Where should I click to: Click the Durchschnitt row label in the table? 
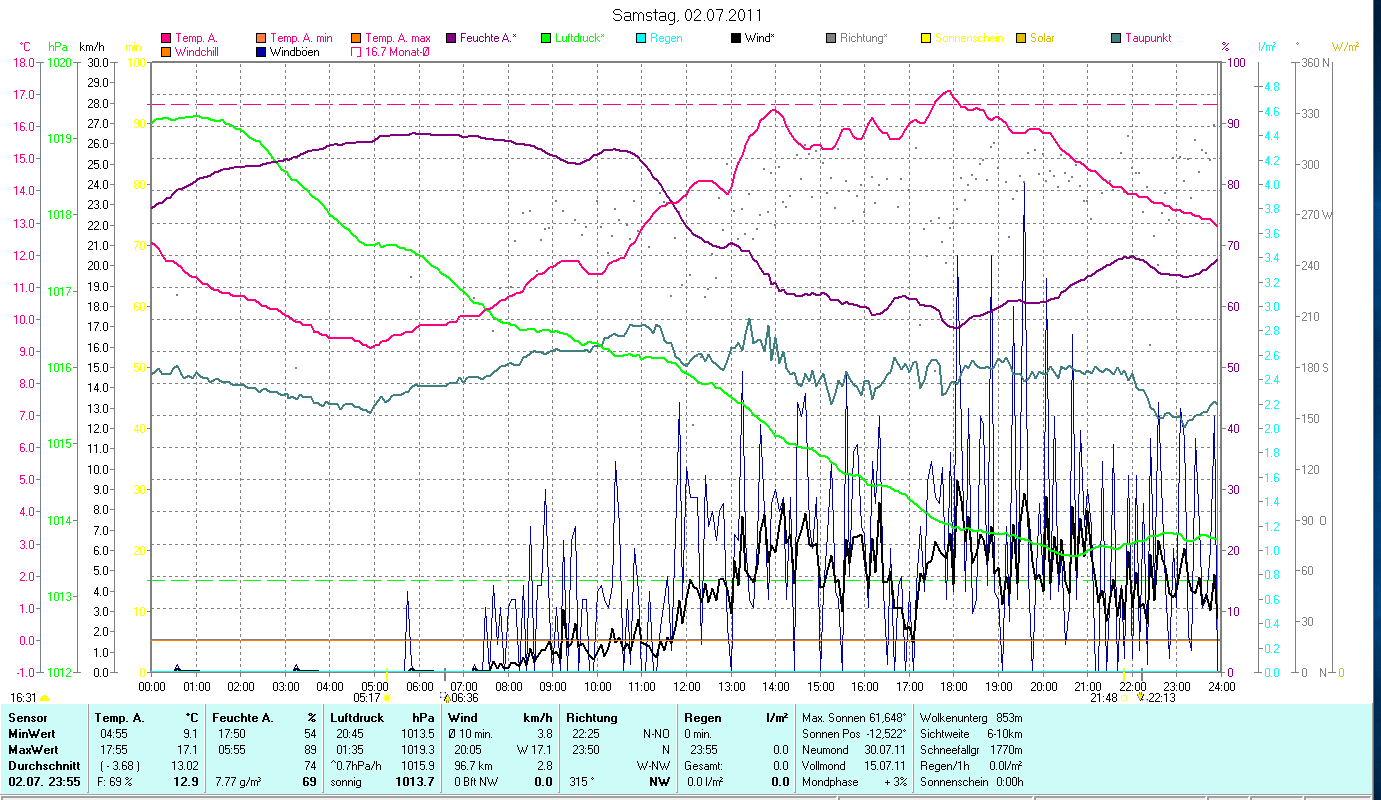[x=39, y=764]
